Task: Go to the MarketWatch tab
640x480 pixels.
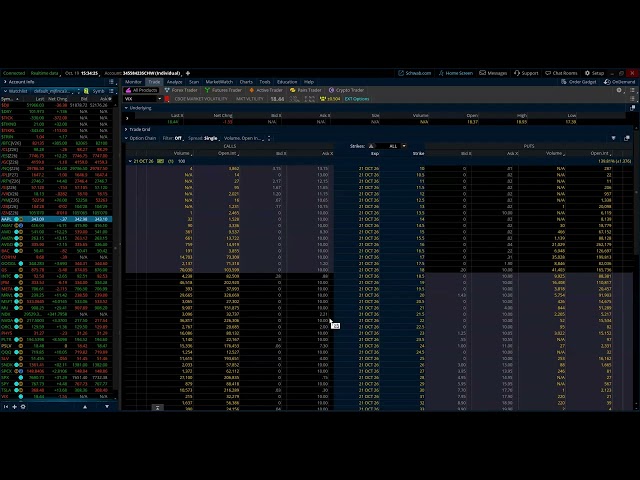Action: click(x=219, y=82)
